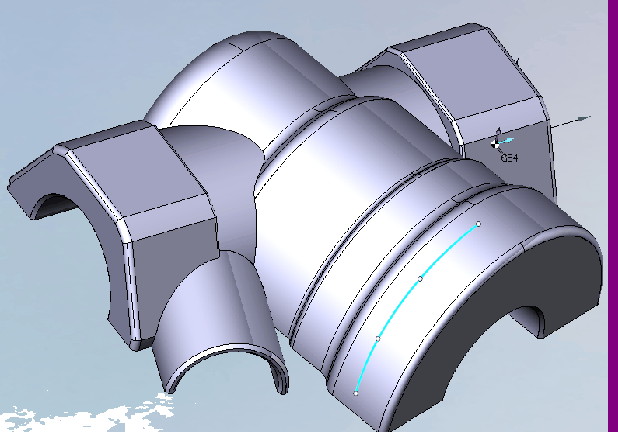The width and height of the screenshot is (618, 432).
Task: Select the small notch cutout on the right end
Action: pos(541,318)
